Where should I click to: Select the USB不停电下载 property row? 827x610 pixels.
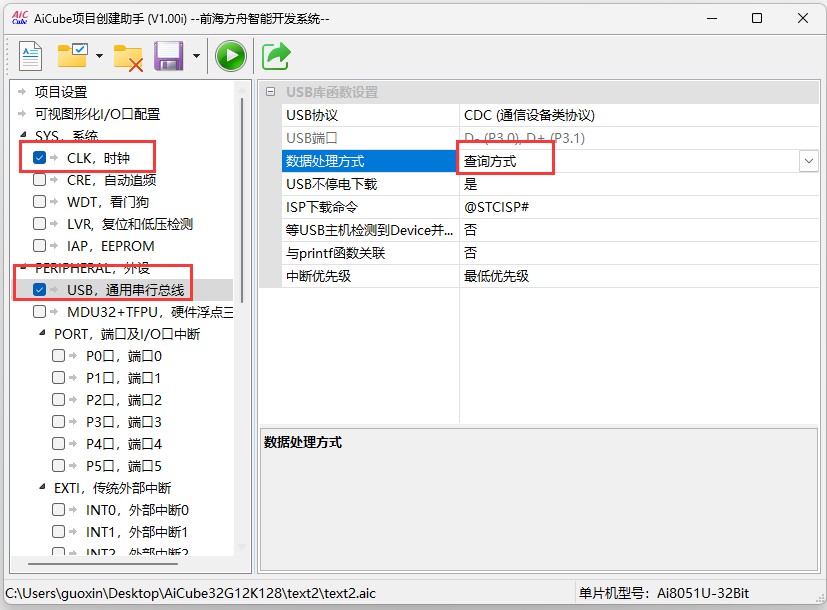550,184
